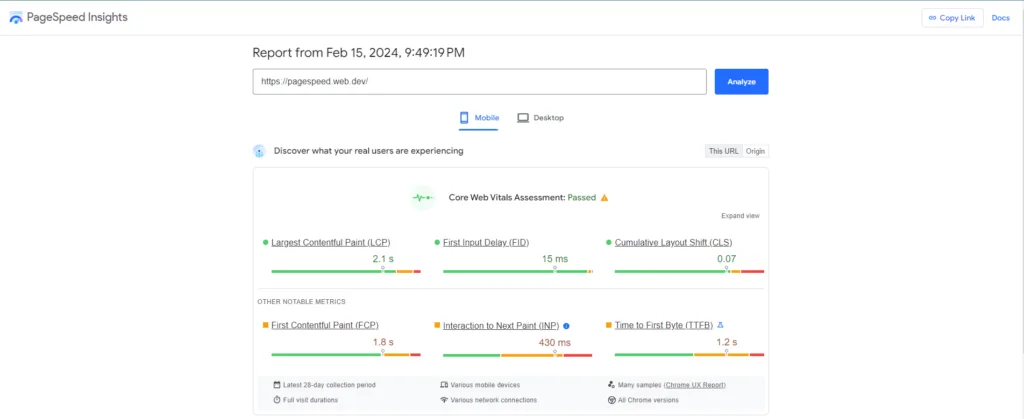Open the Chrome UX Report link

(x=694, y=385)
